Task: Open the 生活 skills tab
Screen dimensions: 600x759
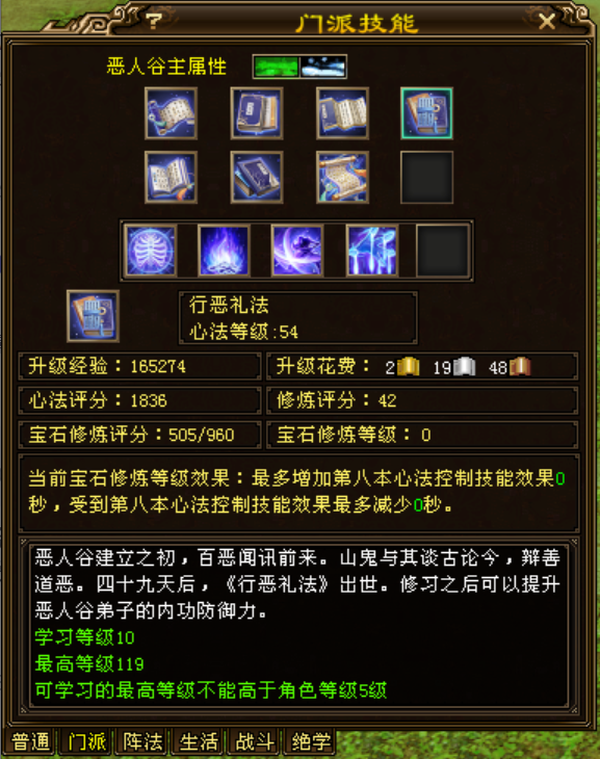Action: pyautogui.click(x=198, y=742)
